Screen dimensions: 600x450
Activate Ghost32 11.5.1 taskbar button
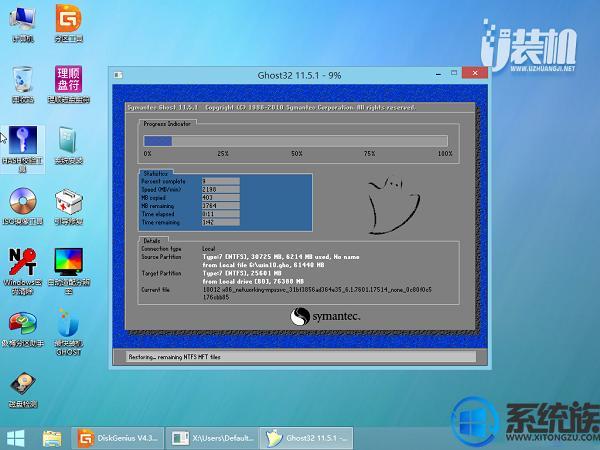point(307,439)
